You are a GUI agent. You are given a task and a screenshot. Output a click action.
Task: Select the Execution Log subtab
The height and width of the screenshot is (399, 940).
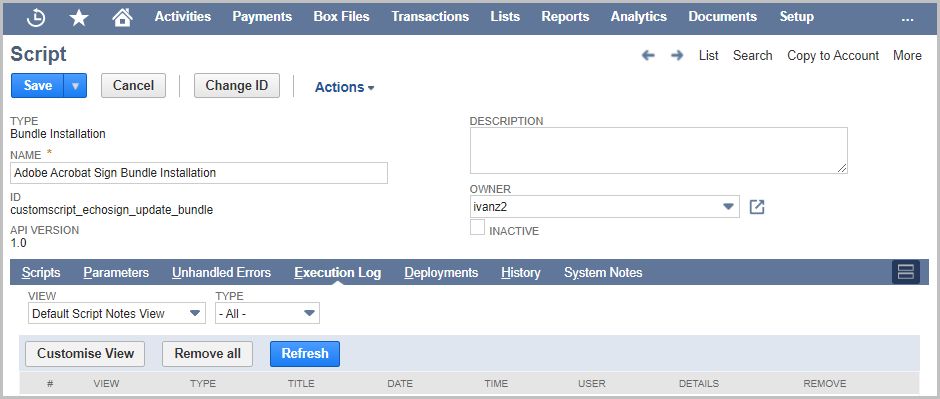pyautogui.click(x=338, y=273)
